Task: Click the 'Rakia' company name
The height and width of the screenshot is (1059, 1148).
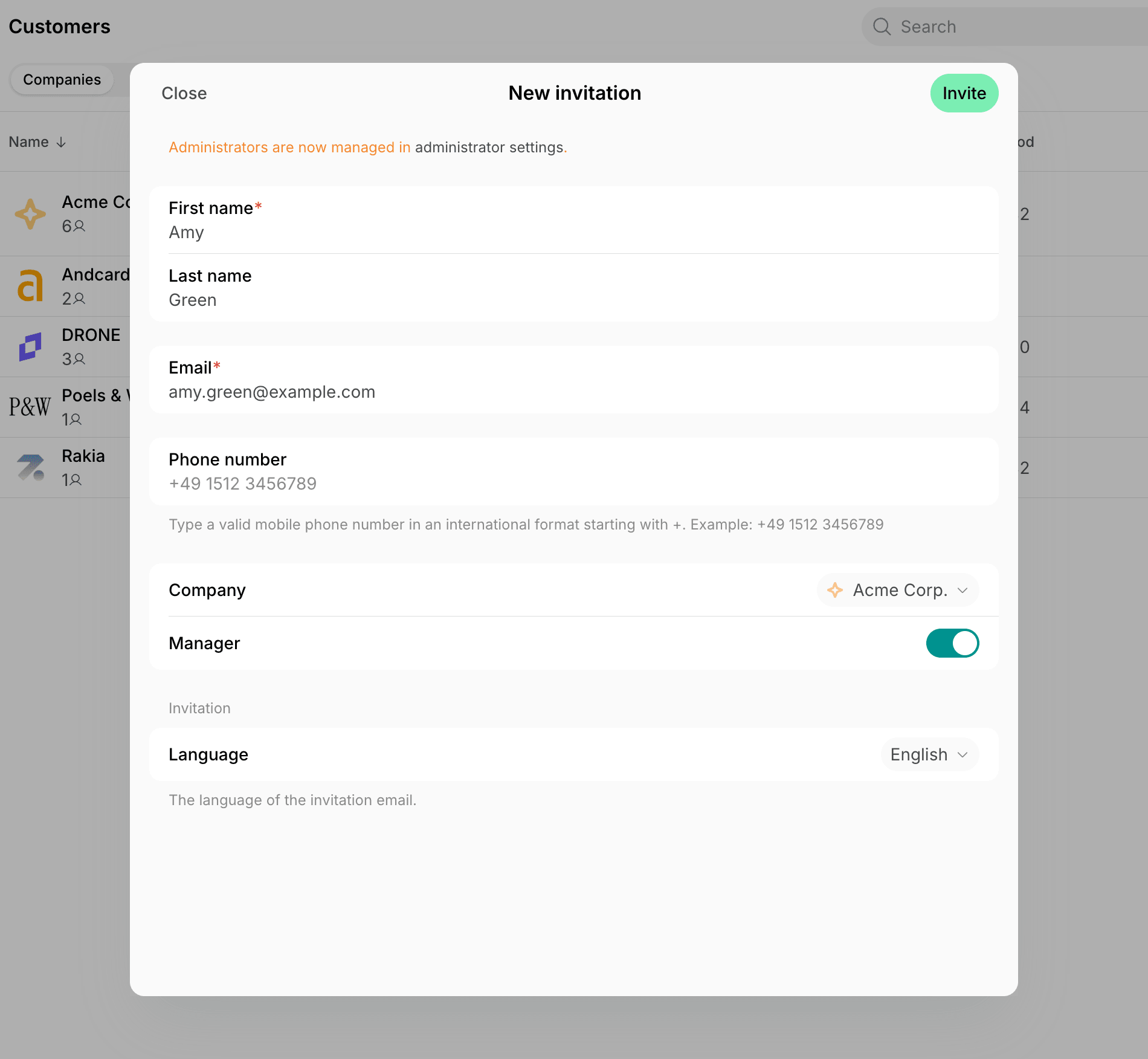Action: [83, 456]
